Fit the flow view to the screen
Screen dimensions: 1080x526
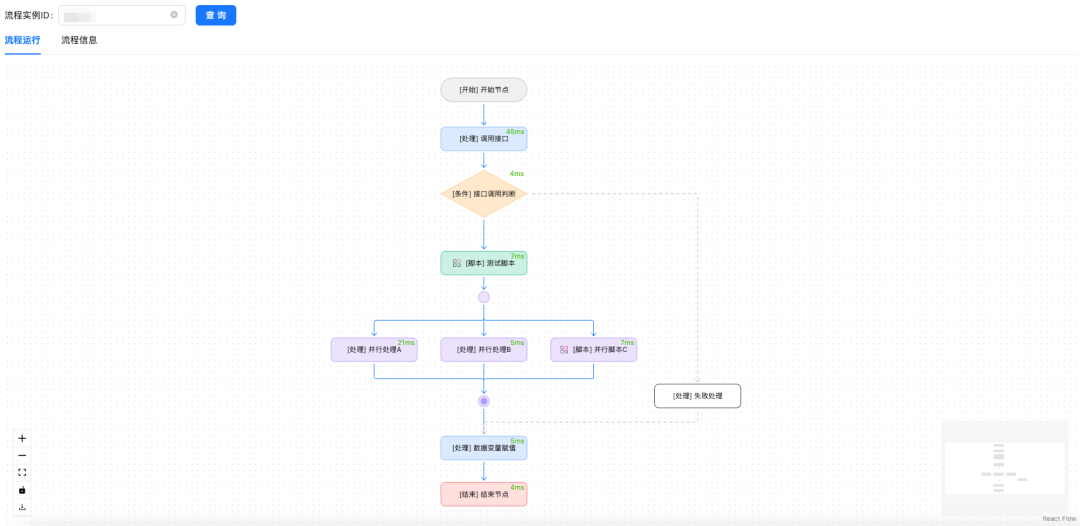(22, 472)
